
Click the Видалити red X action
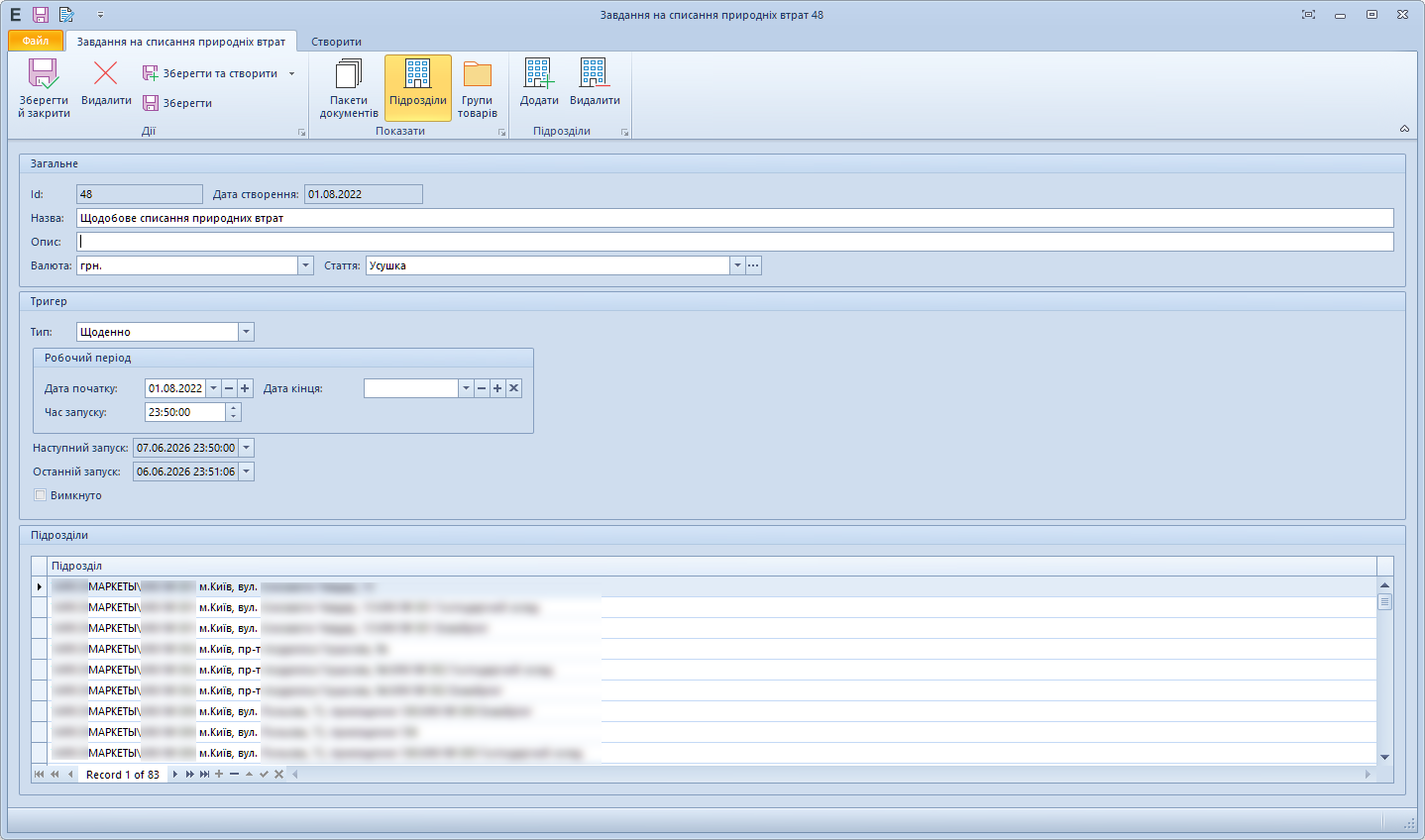[106, 82]
